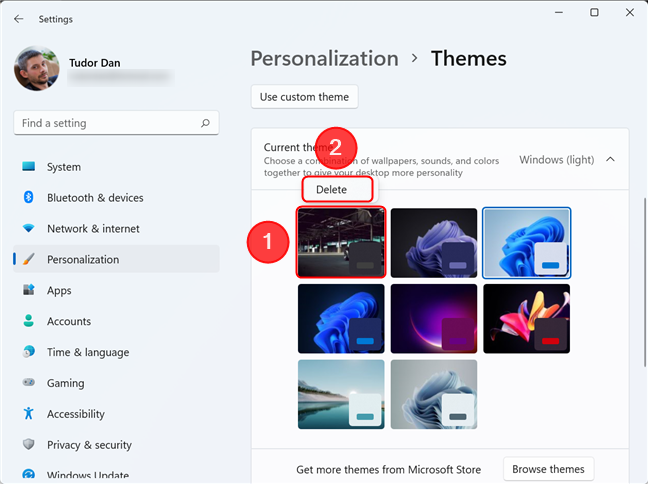Click the Windows Update icon
Image resolution: width=648 pixels, height=484 pixels.
[x=29, y=474]
